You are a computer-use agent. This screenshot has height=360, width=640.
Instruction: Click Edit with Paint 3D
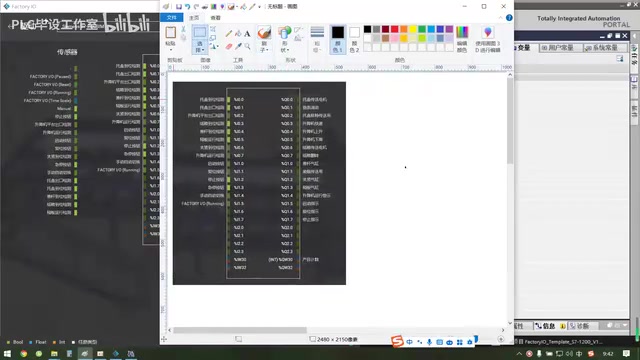488,39
